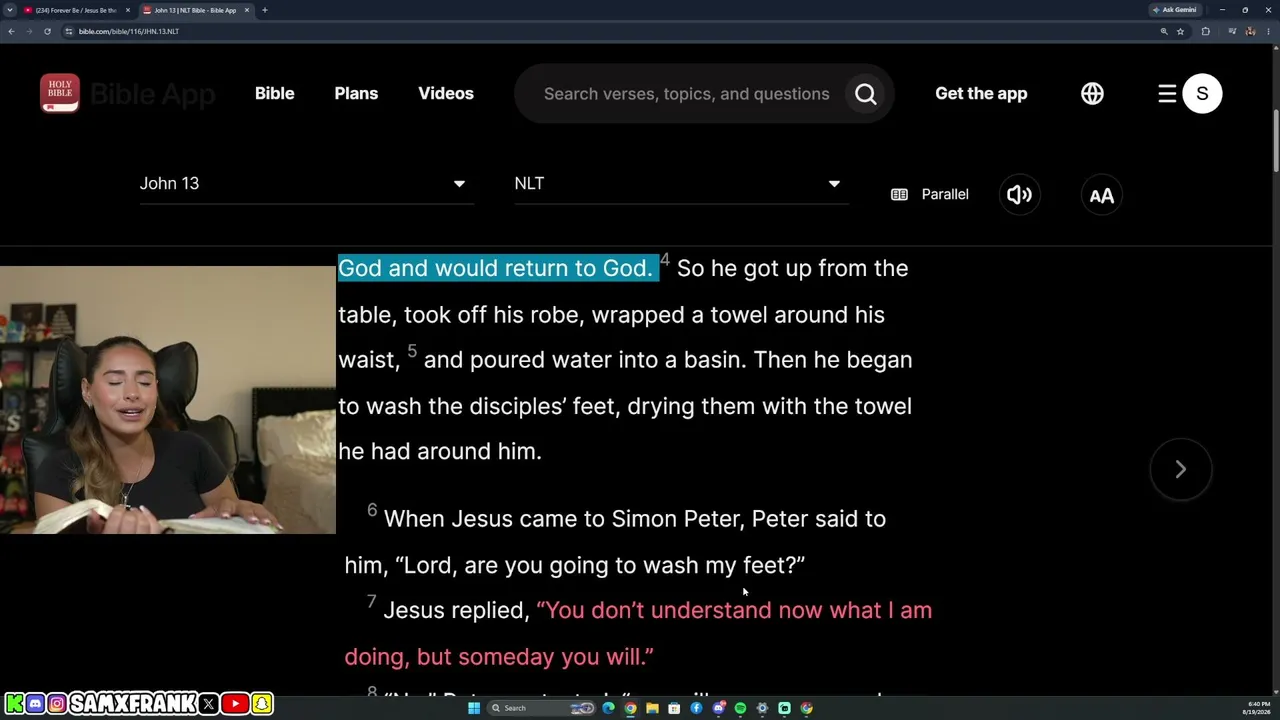Screen dimensions: 1280x720
Task: Open the Windows Start menu
Action: click(x=474, y=708)
